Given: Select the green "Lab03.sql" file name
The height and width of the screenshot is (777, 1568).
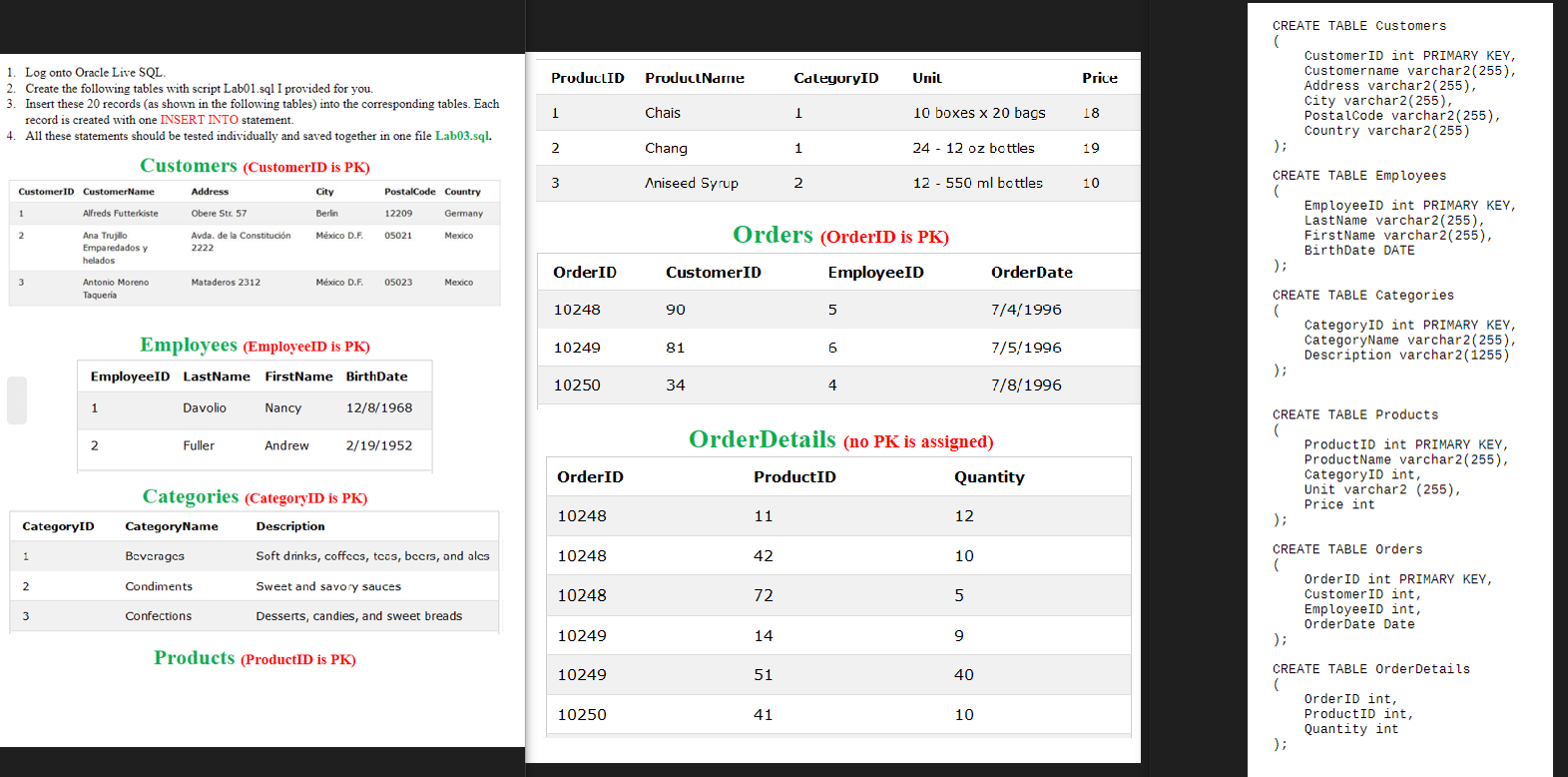Looking at the screenshot, I should click(x=462, y=136).
